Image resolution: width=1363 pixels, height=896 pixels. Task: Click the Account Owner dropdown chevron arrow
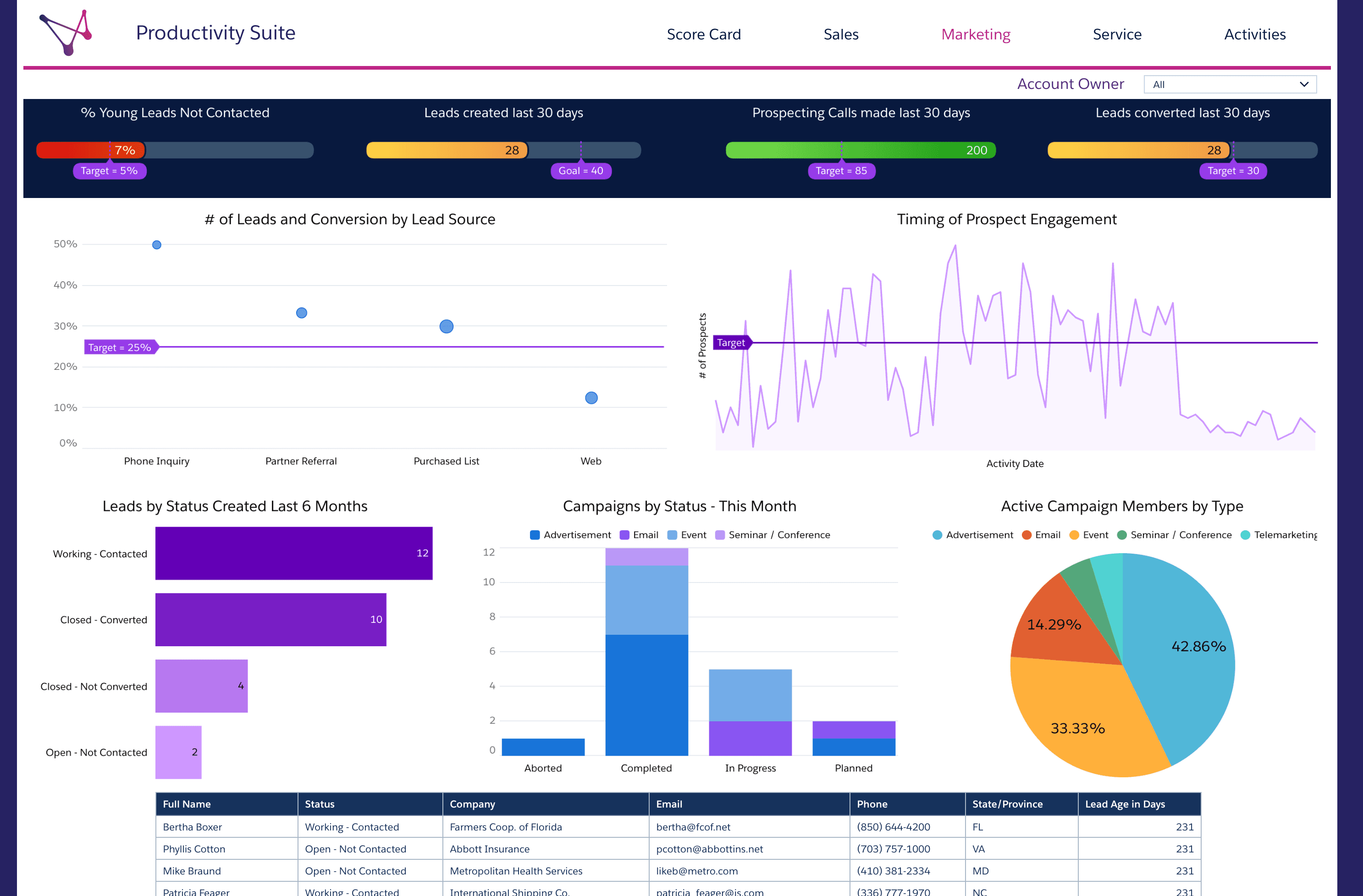coord(1304,84)
